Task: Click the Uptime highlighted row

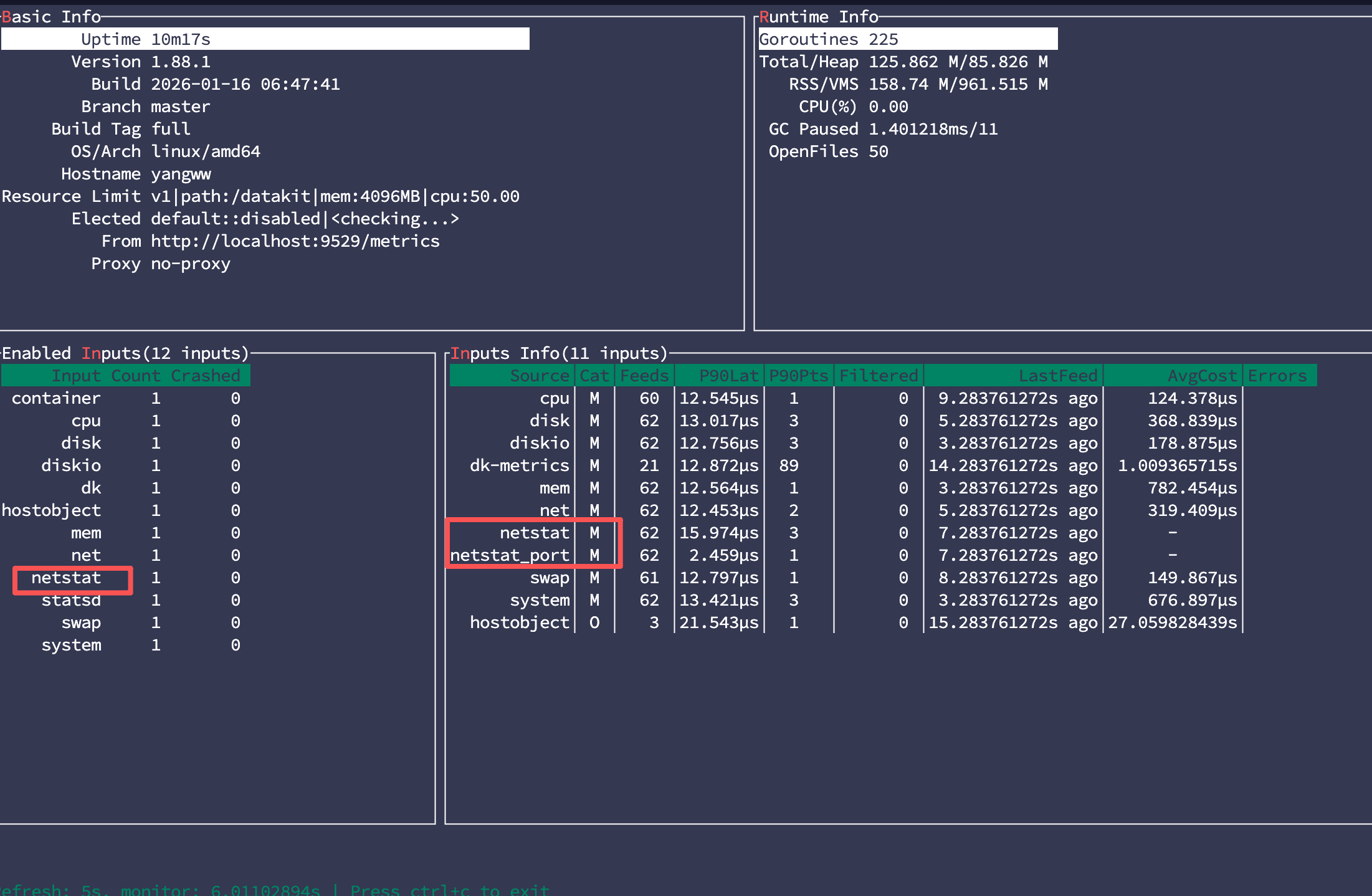Action: [x=265, y=39]
